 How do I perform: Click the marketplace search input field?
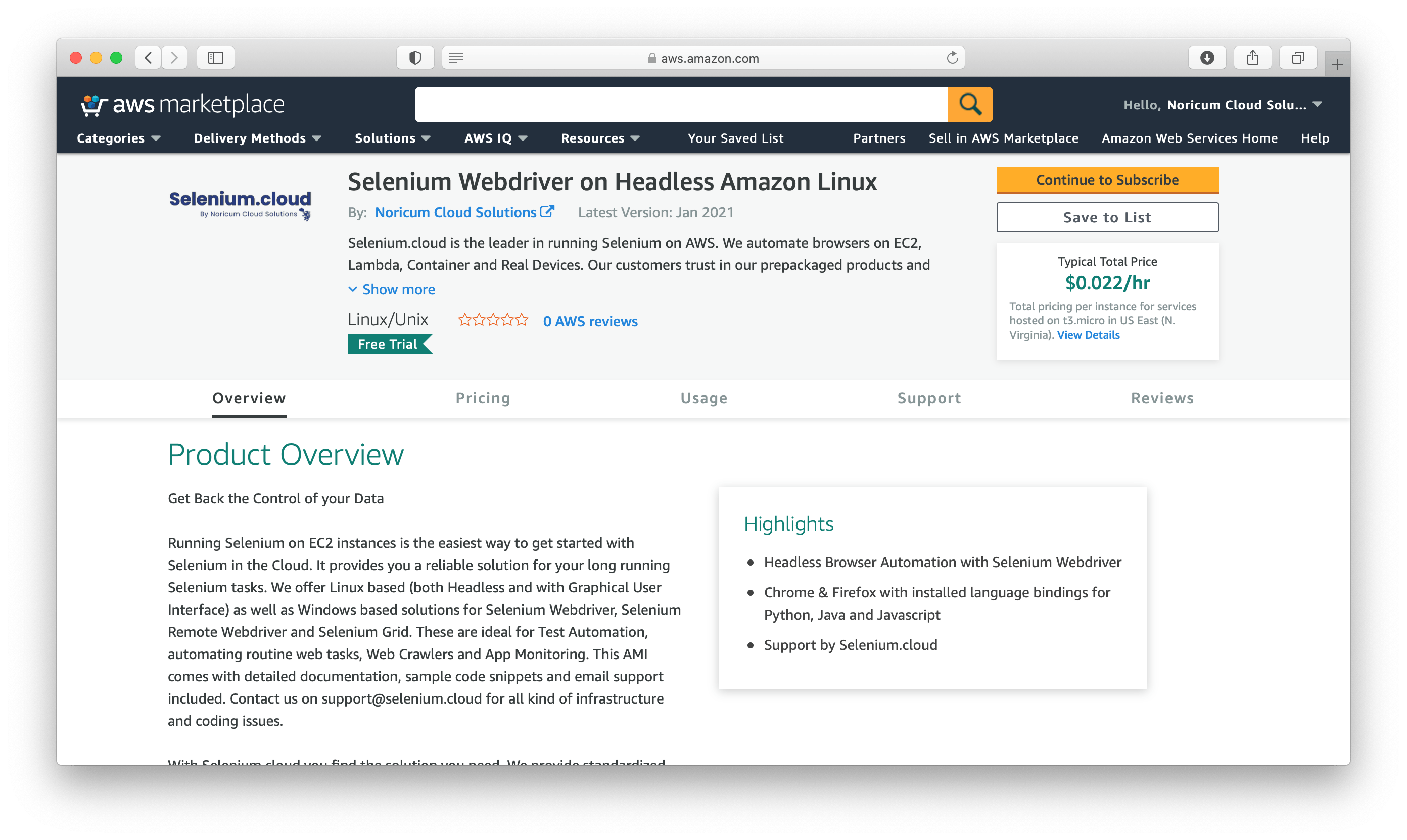click(x=681, y=104)
